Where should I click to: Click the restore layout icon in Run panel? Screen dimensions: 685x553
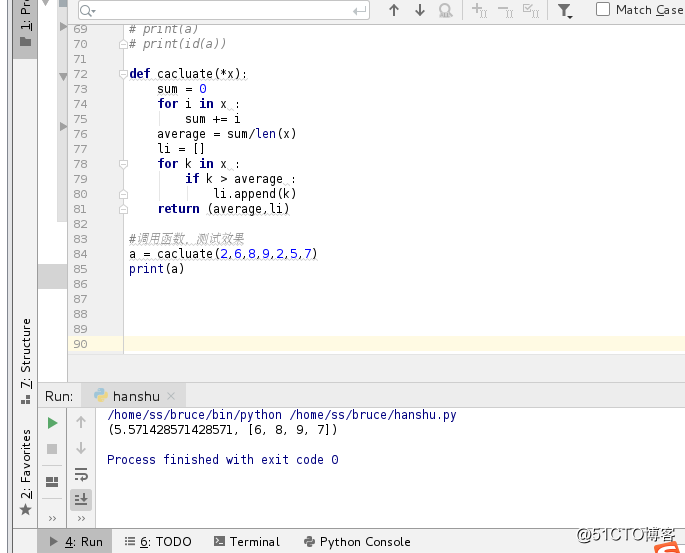[52, 481]
